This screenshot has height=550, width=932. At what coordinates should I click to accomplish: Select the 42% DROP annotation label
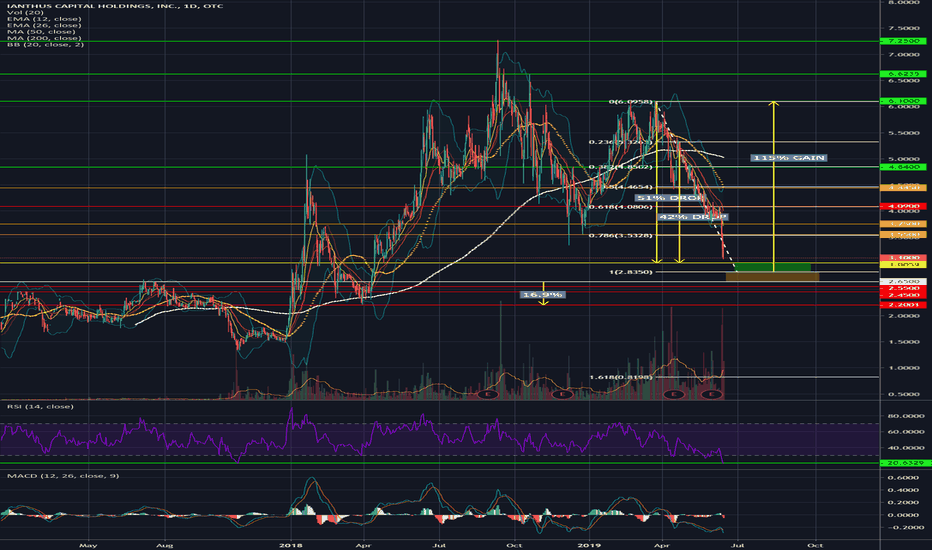tap(692, 217)
